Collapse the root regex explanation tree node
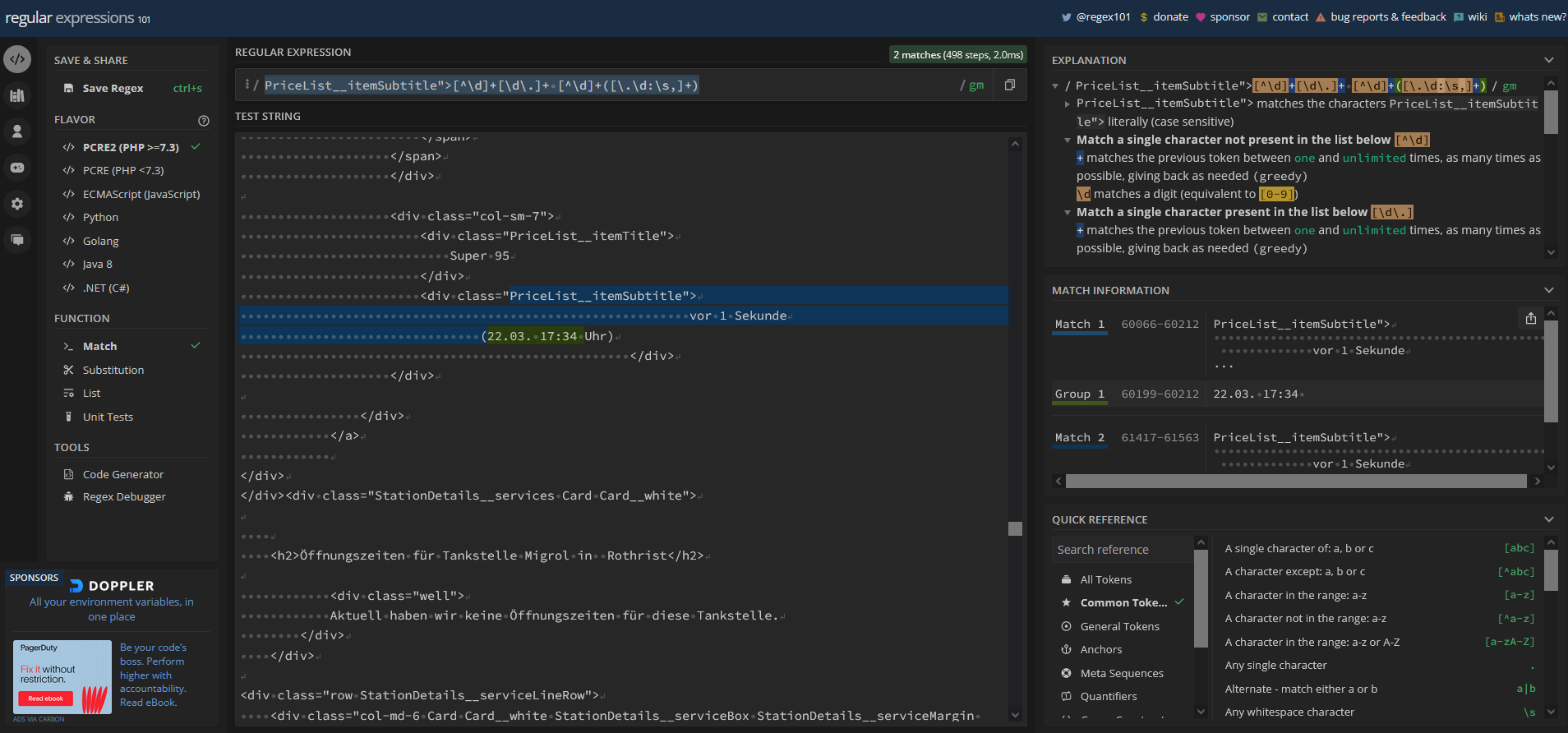This screenshot has width=1568, height=733. tap(1055, 85)
